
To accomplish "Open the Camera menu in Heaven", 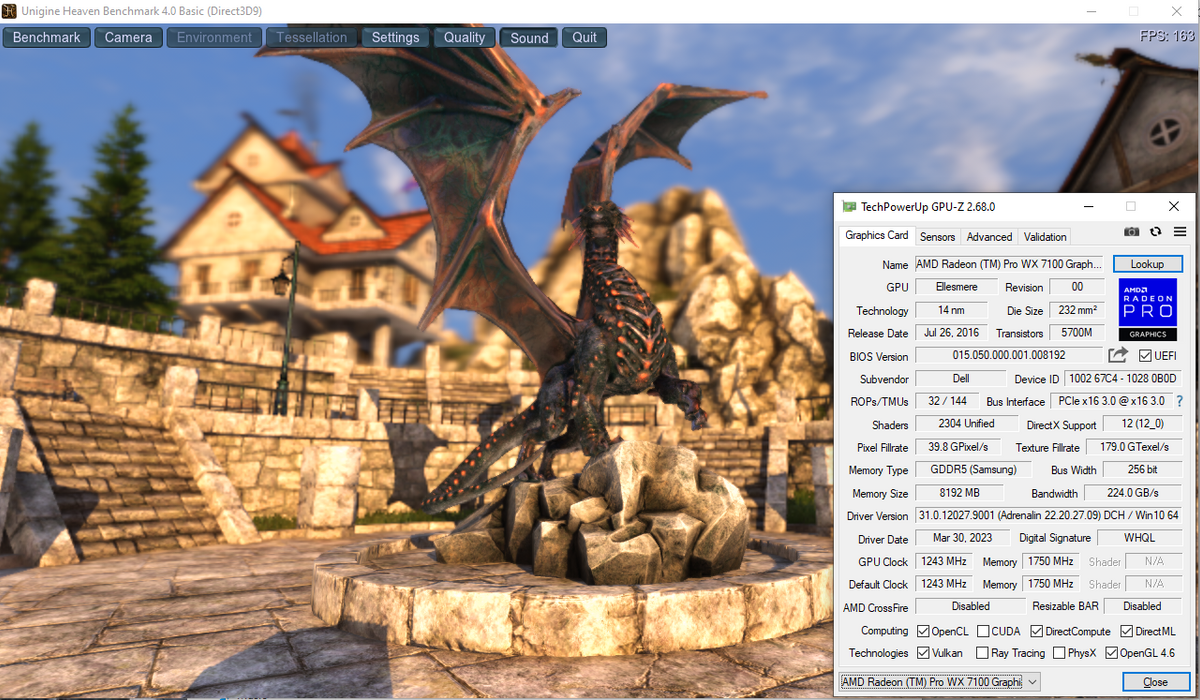I will coord(128,38).
